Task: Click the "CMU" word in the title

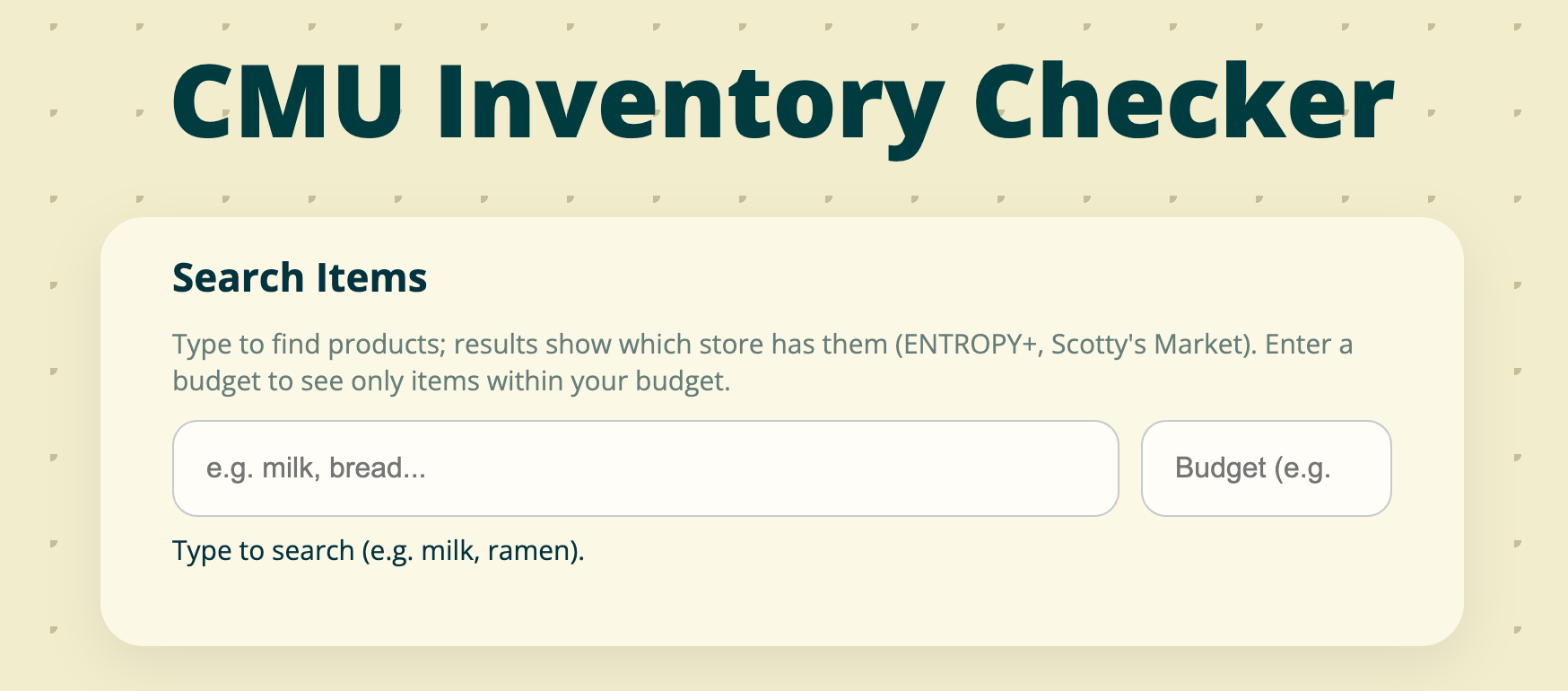Action: point(287,102)
